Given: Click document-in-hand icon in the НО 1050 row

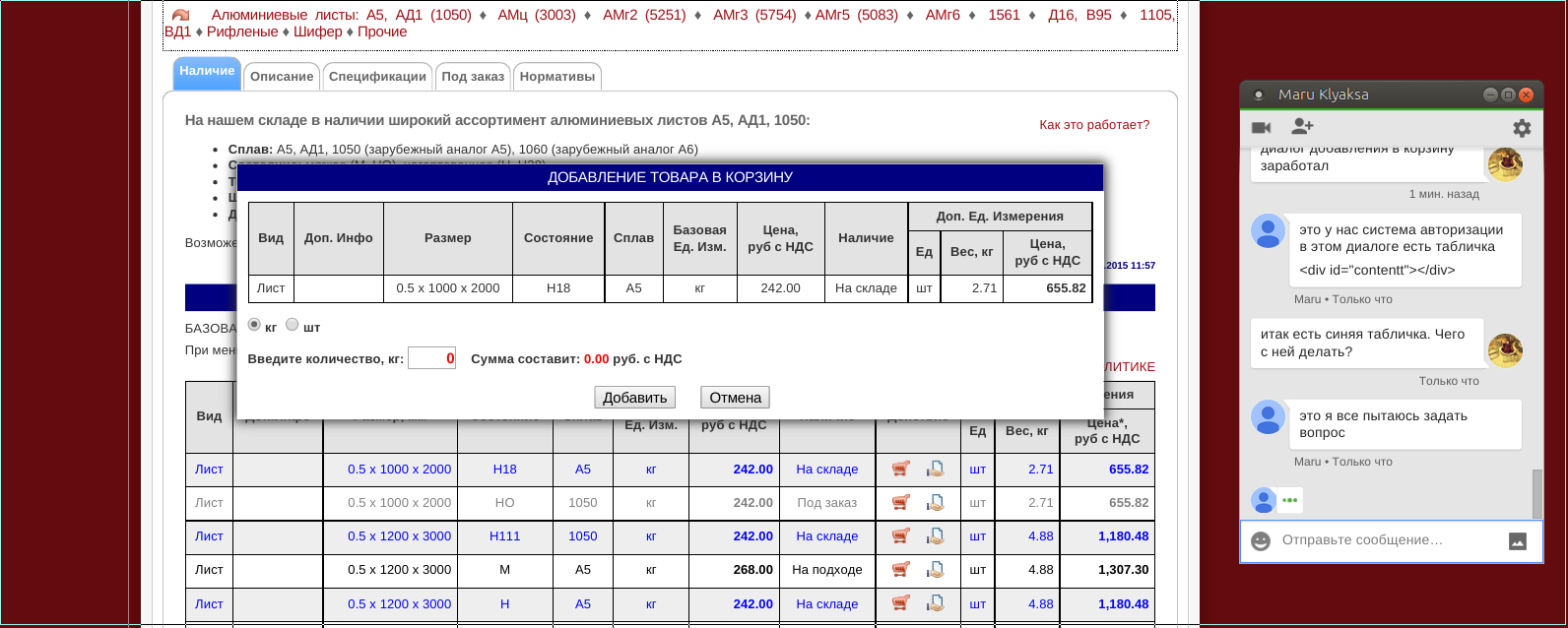Looking at the screenshot, I should pyautogui.click(x=936, y=503).
